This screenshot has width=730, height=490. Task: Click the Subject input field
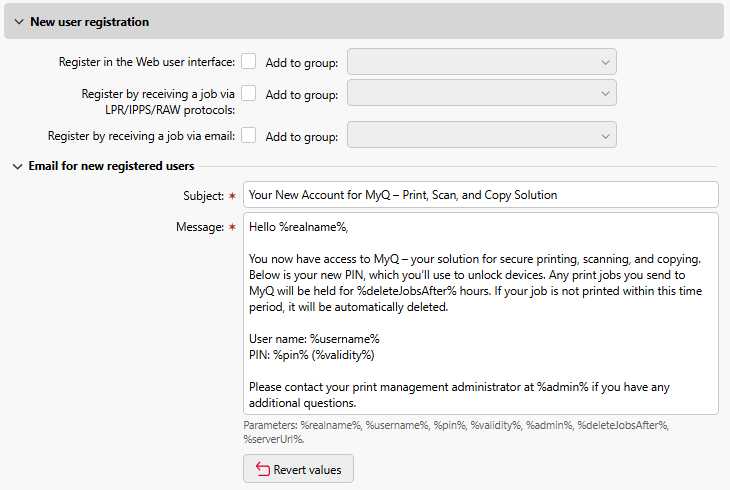(x=480, y=195)
